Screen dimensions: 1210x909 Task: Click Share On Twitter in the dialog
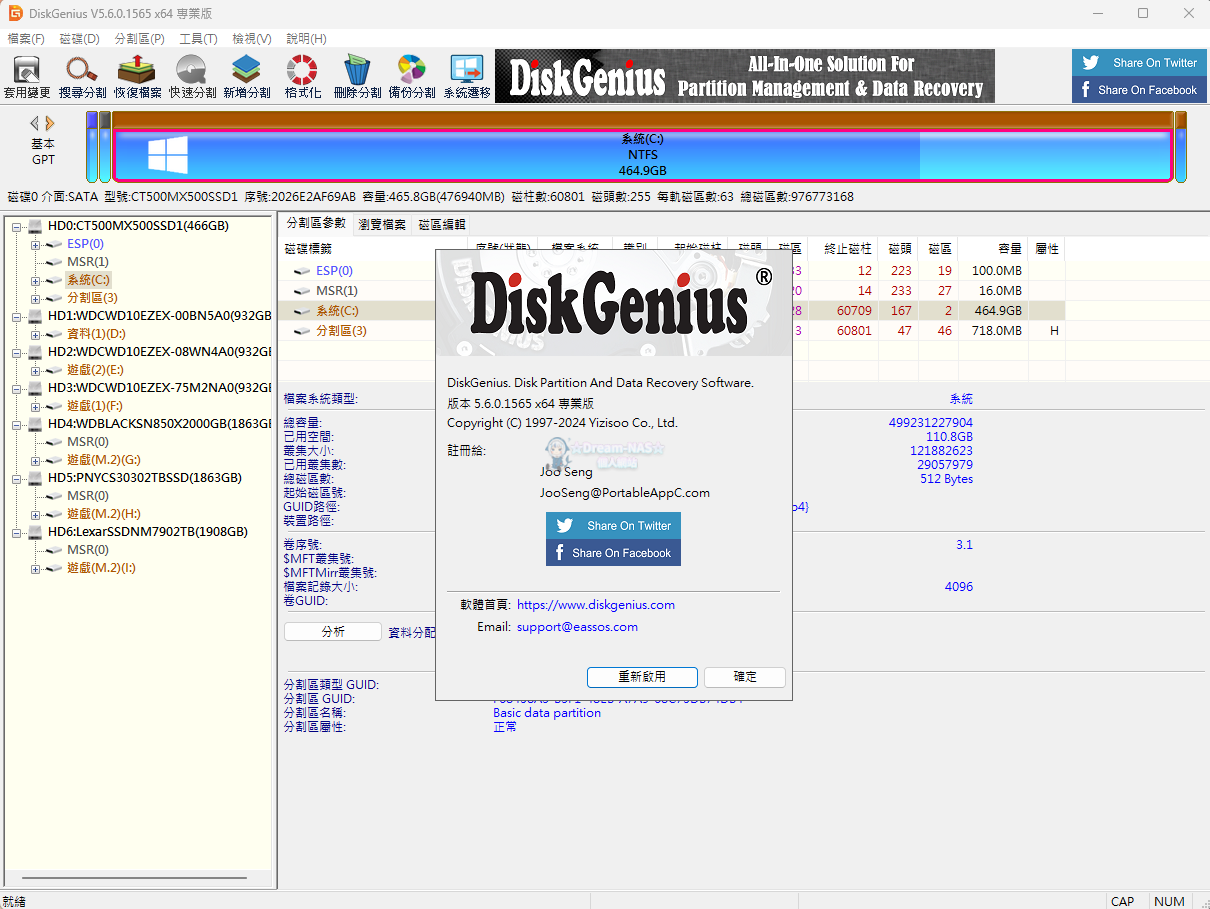613,525
